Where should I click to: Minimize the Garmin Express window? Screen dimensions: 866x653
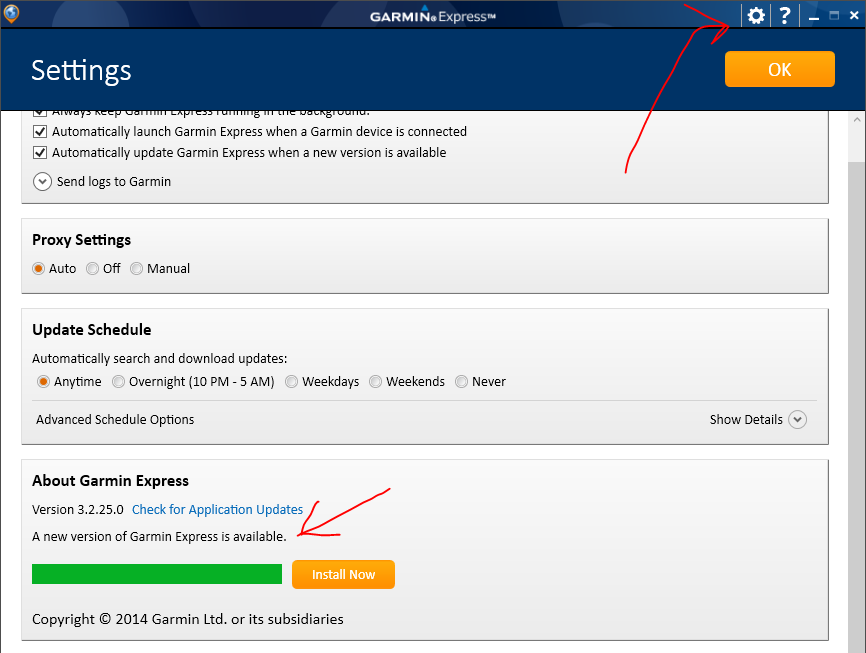click(x=814, y=17)
